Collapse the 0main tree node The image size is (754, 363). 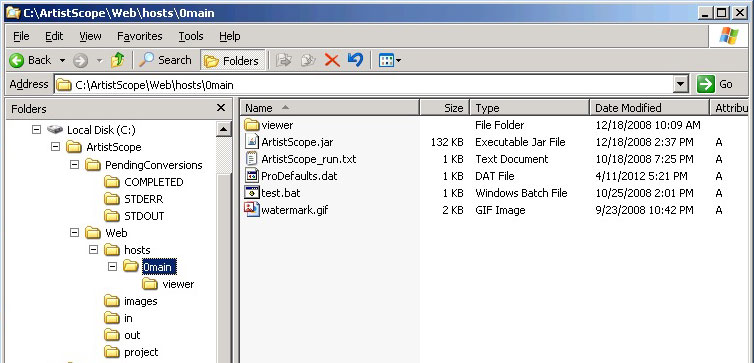(112, 266)
